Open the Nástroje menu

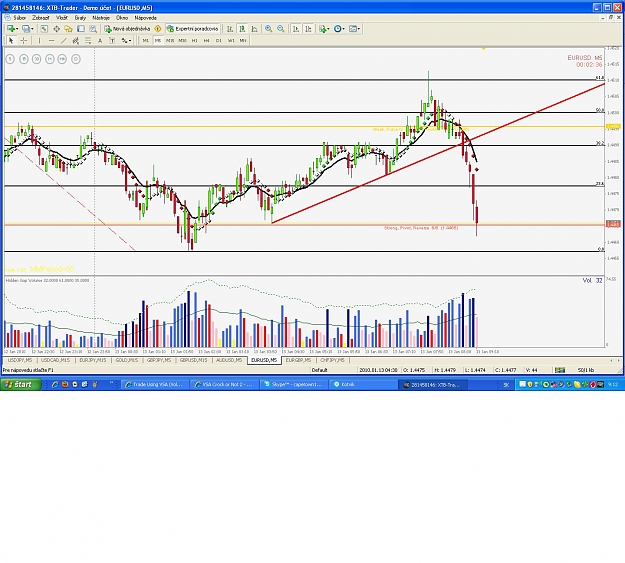(x=101, y=18)
